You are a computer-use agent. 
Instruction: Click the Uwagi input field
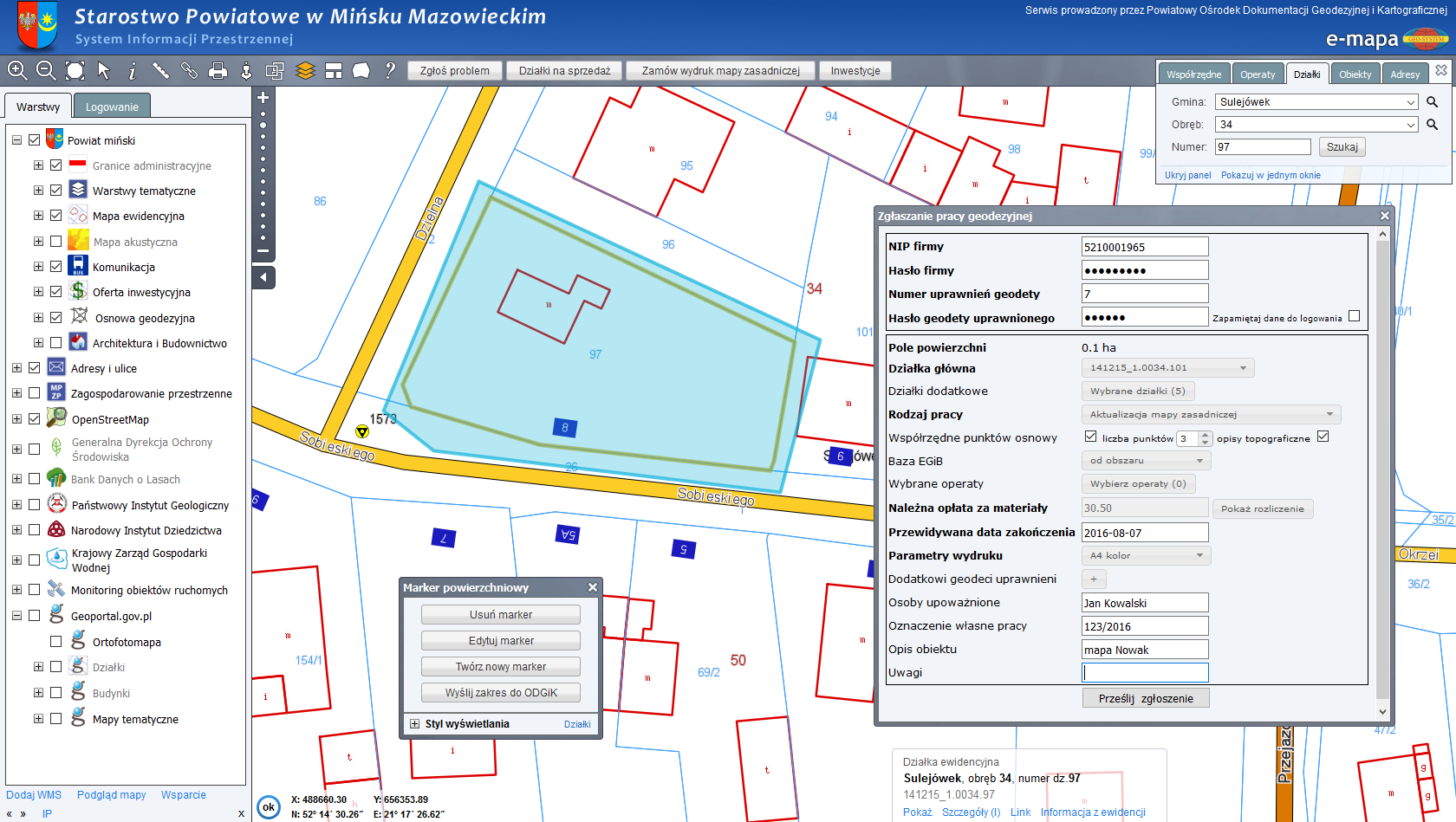tap(1145, 672)
